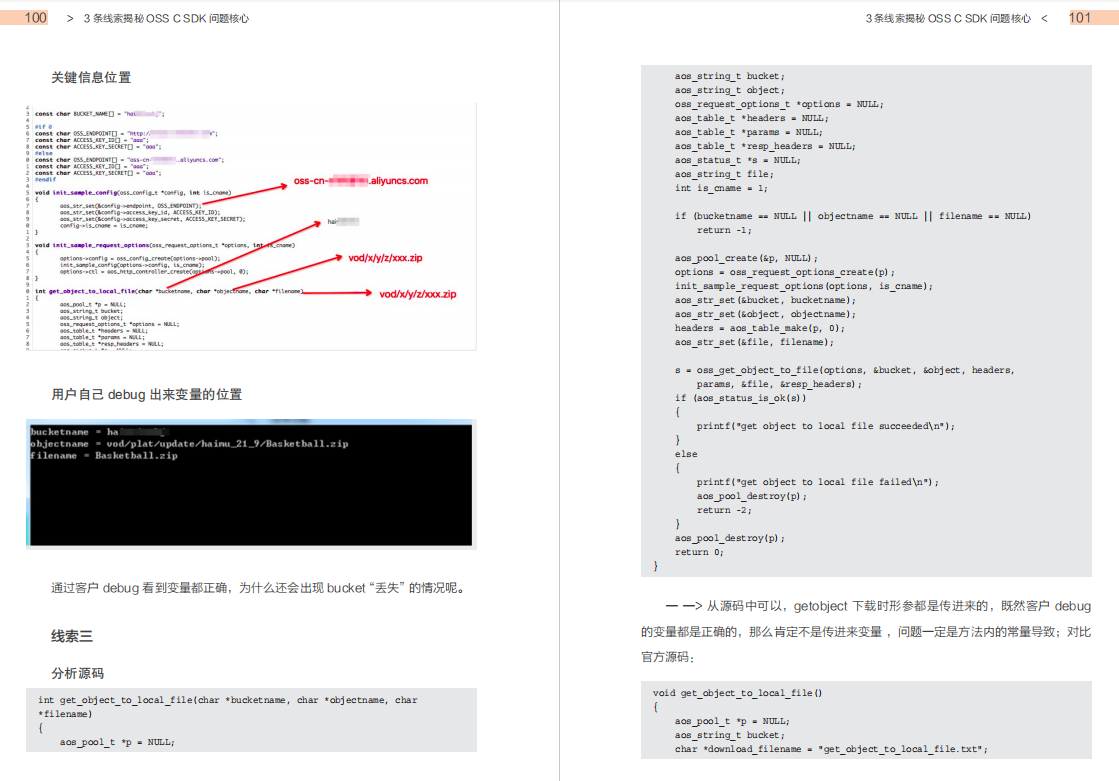Click the < chevron in right page header
The image size is (1119, 781).
pyautogui.click(x=1044, y=18)
